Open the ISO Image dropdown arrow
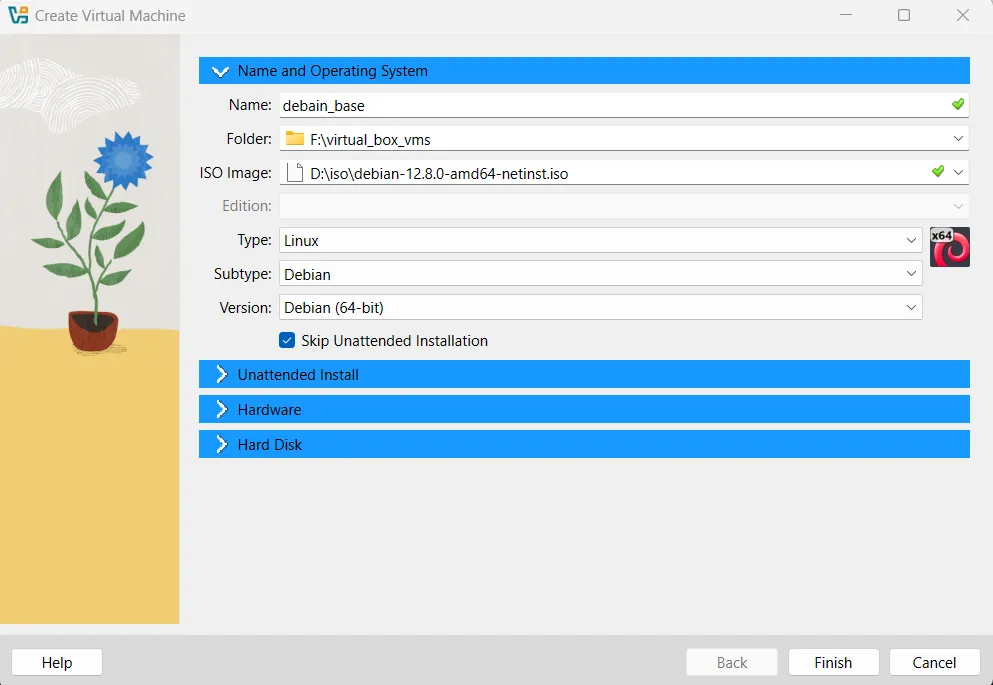 (x=958, y=172)
